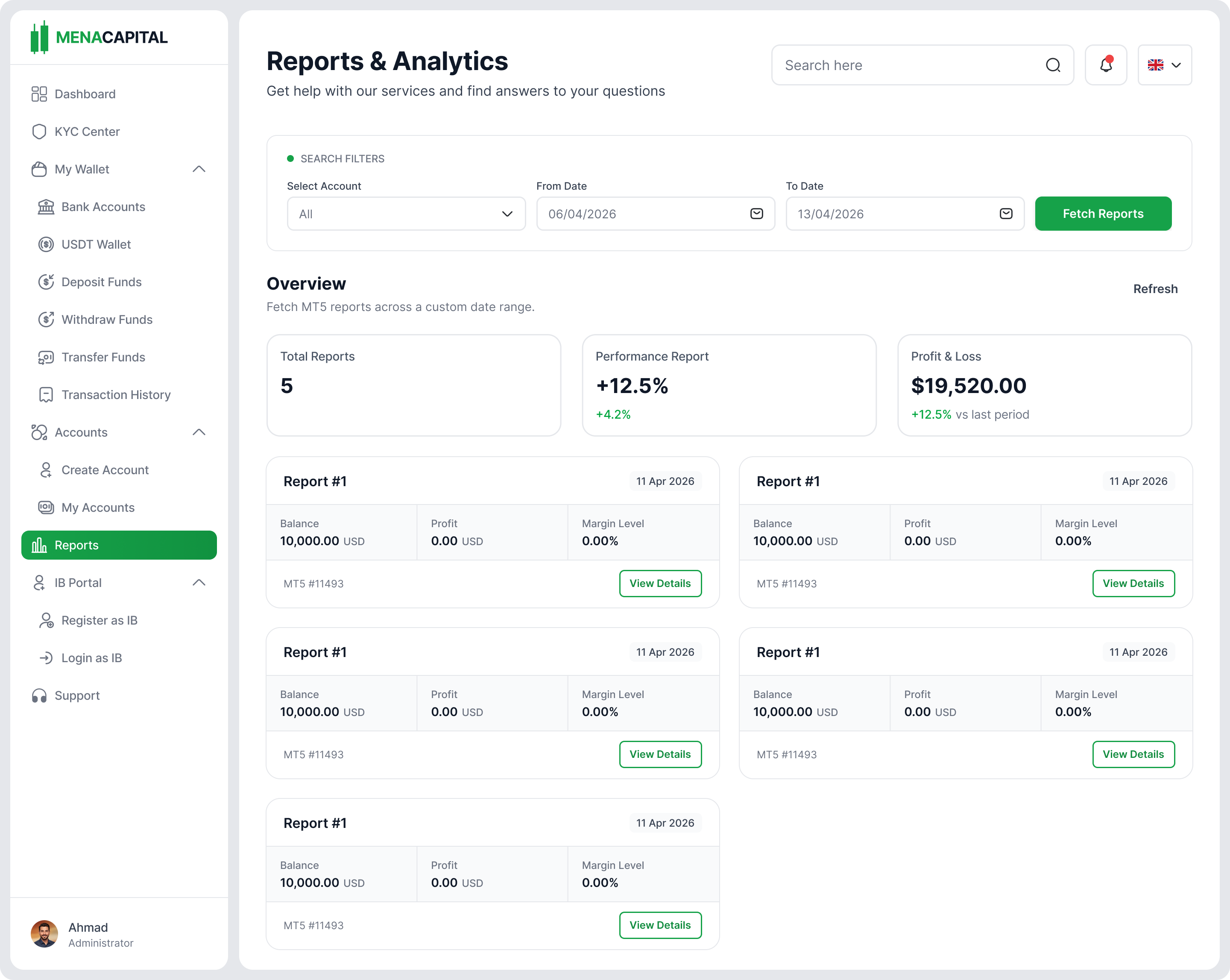Click the MENACAPITAL candlestick logo
The width and height of the screenshot is (1230, 980).
click(x=39, y=37)
